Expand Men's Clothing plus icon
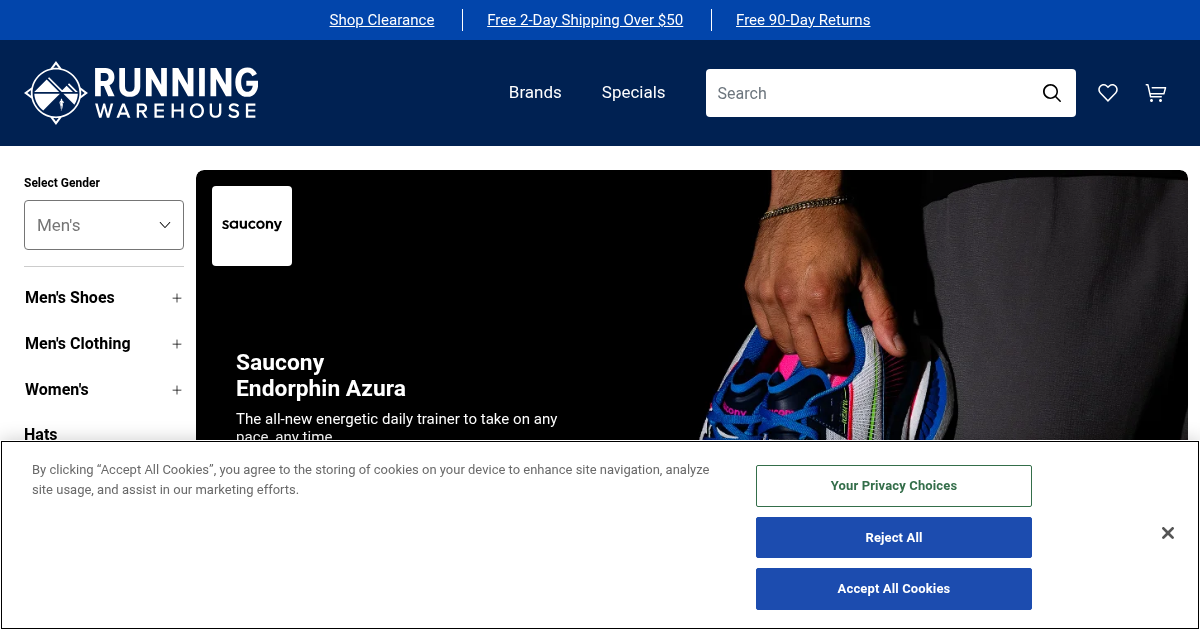This screenshot has width=1200, height=630. pyautogui.click(x=177, y=344)
